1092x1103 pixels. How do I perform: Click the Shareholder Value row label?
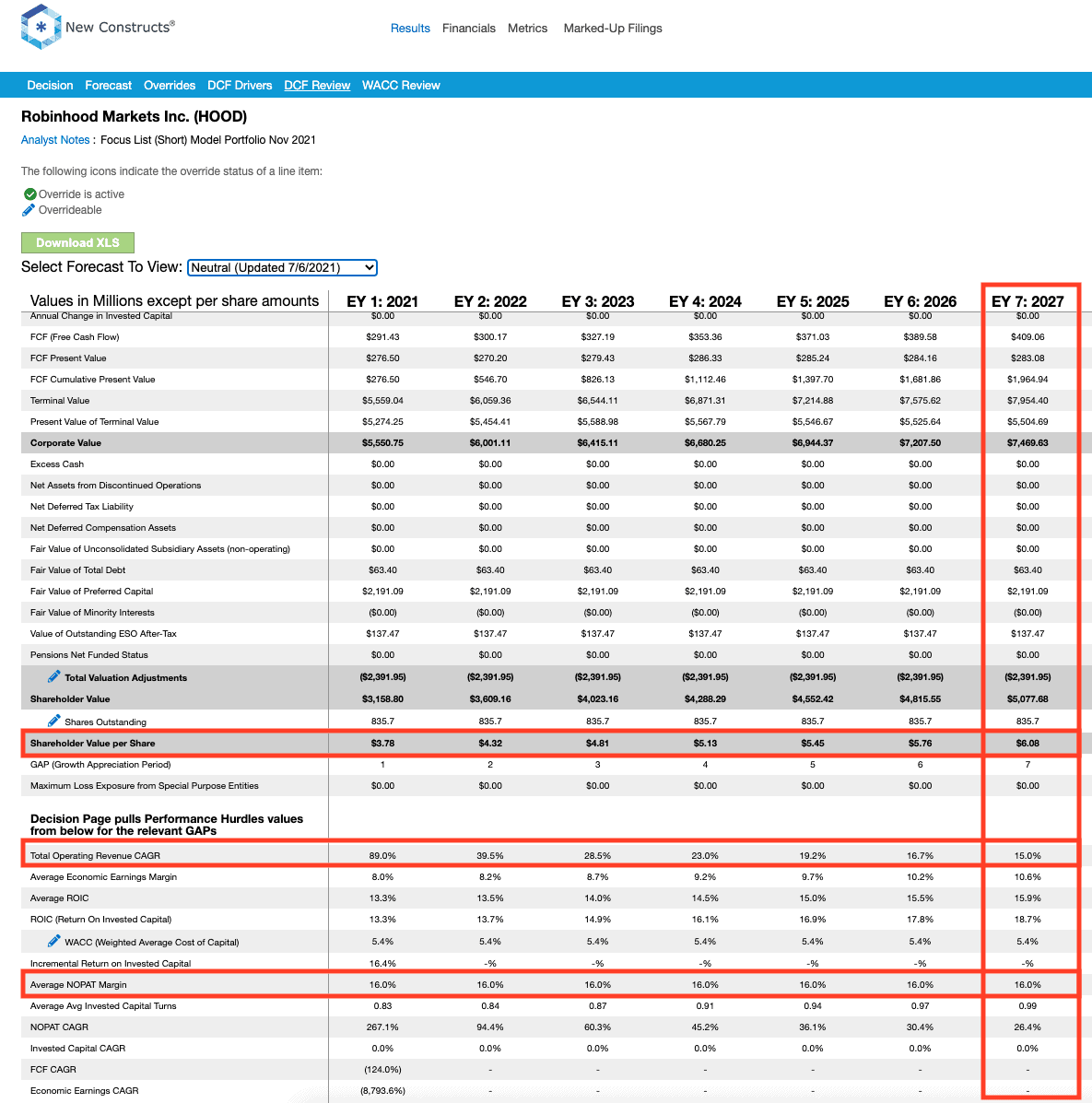point(70,698)
